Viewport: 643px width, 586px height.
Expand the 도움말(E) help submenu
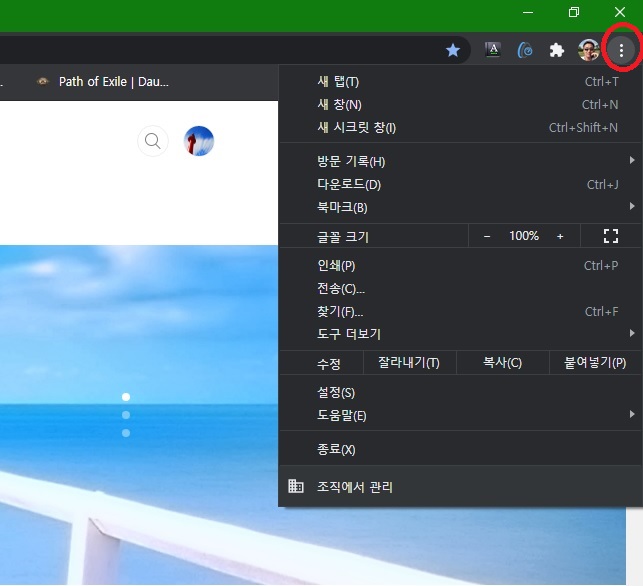[x=460, y=416]
